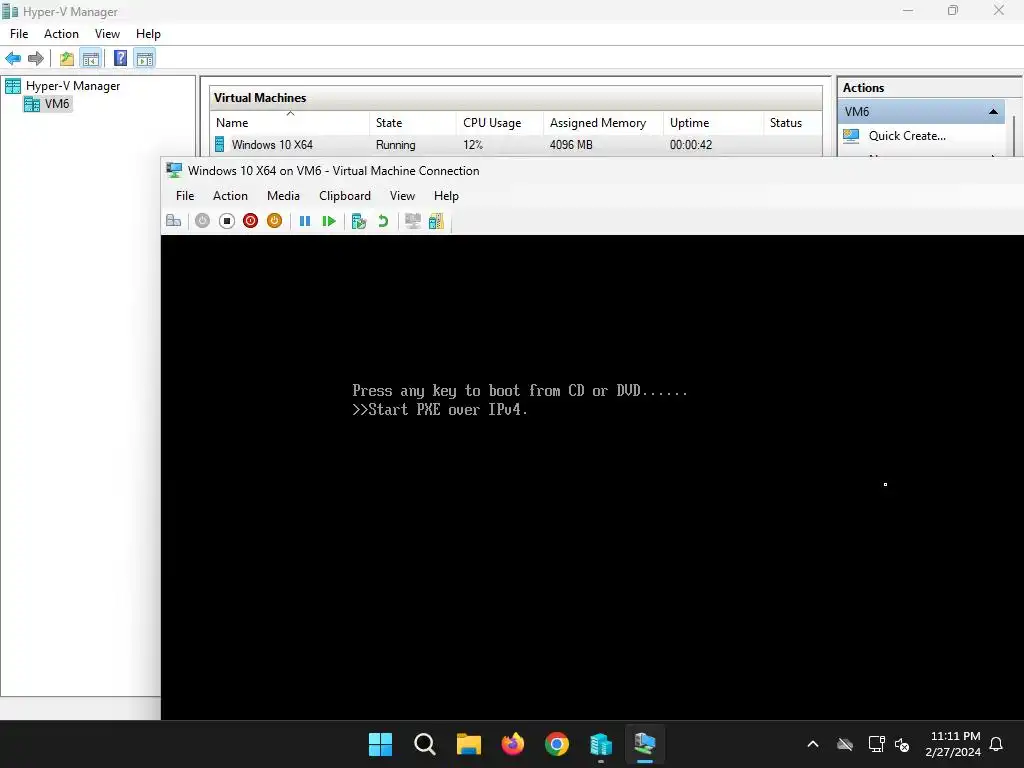Open Media menu in Virtual Machine Connection
The height and width of the screenshot is (768, 1024).
click(283, 196)
